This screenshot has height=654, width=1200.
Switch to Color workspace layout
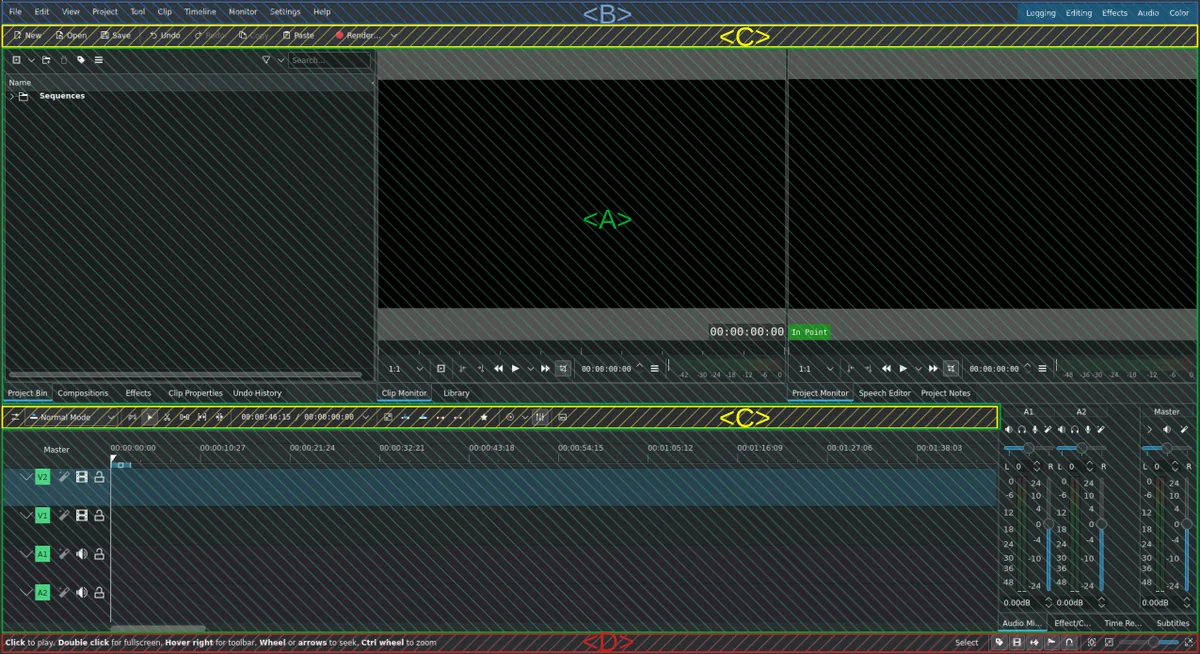click(x=1179, y=13)
